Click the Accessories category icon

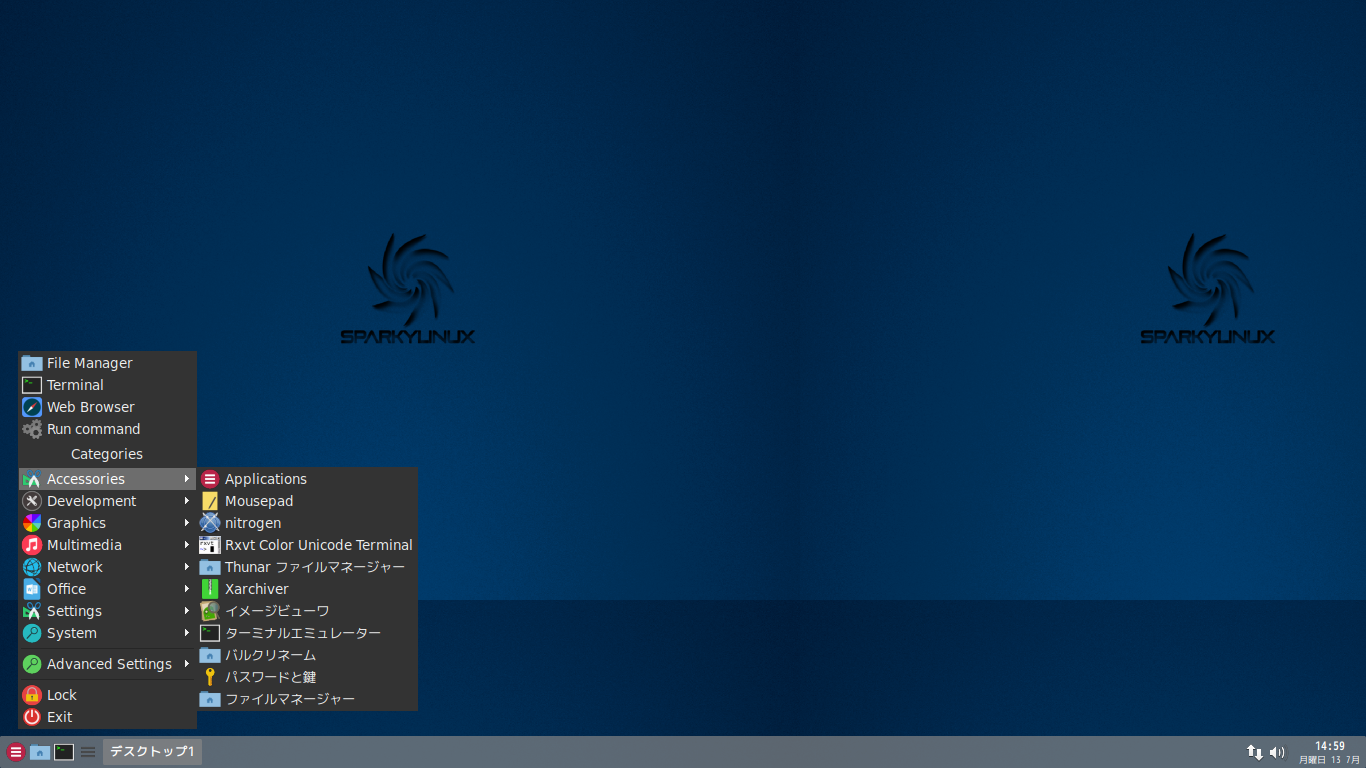[x=32, y=479]
